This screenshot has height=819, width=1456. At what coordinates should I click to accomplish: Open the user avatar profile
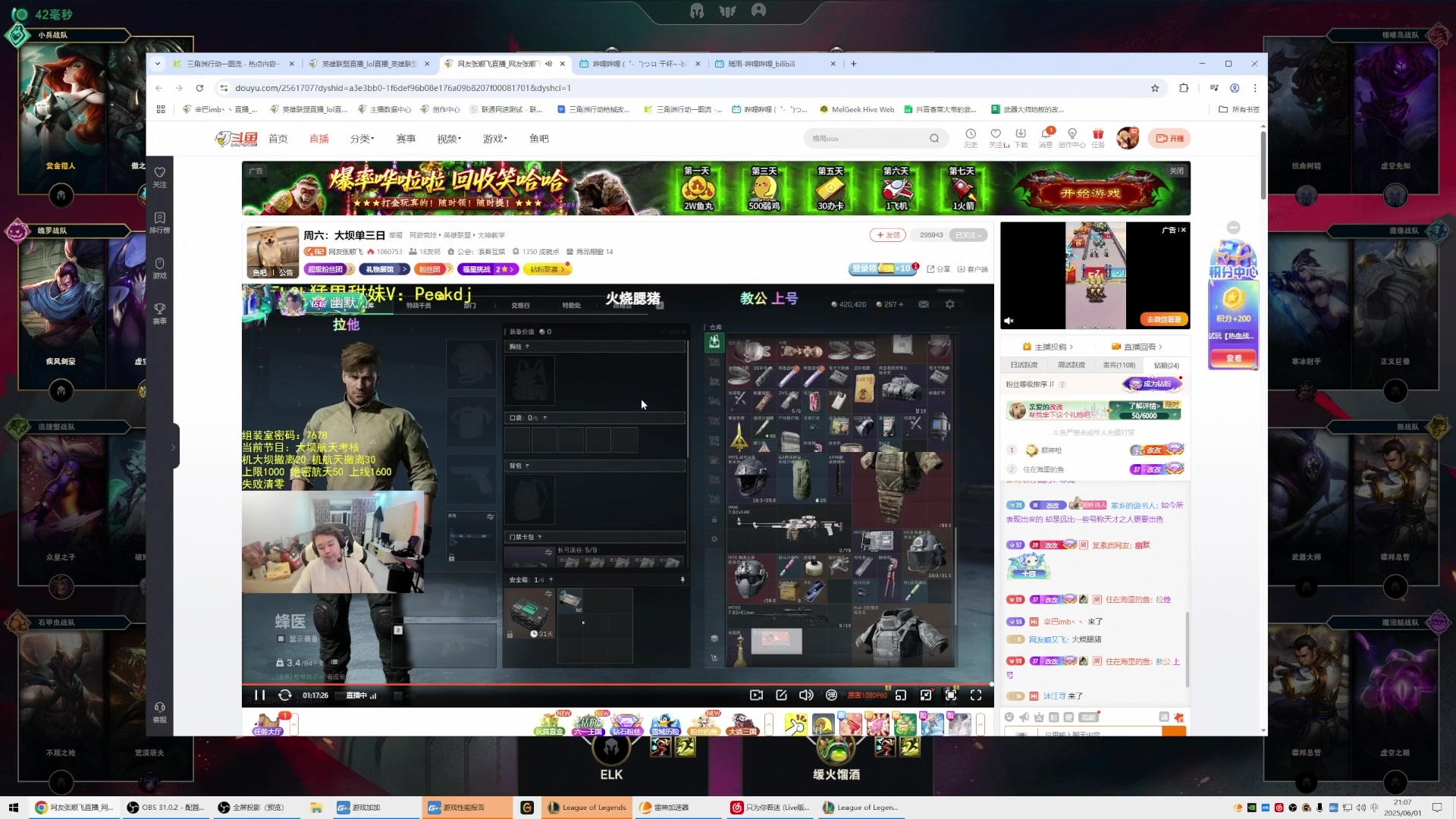[x=1128, y=138]
